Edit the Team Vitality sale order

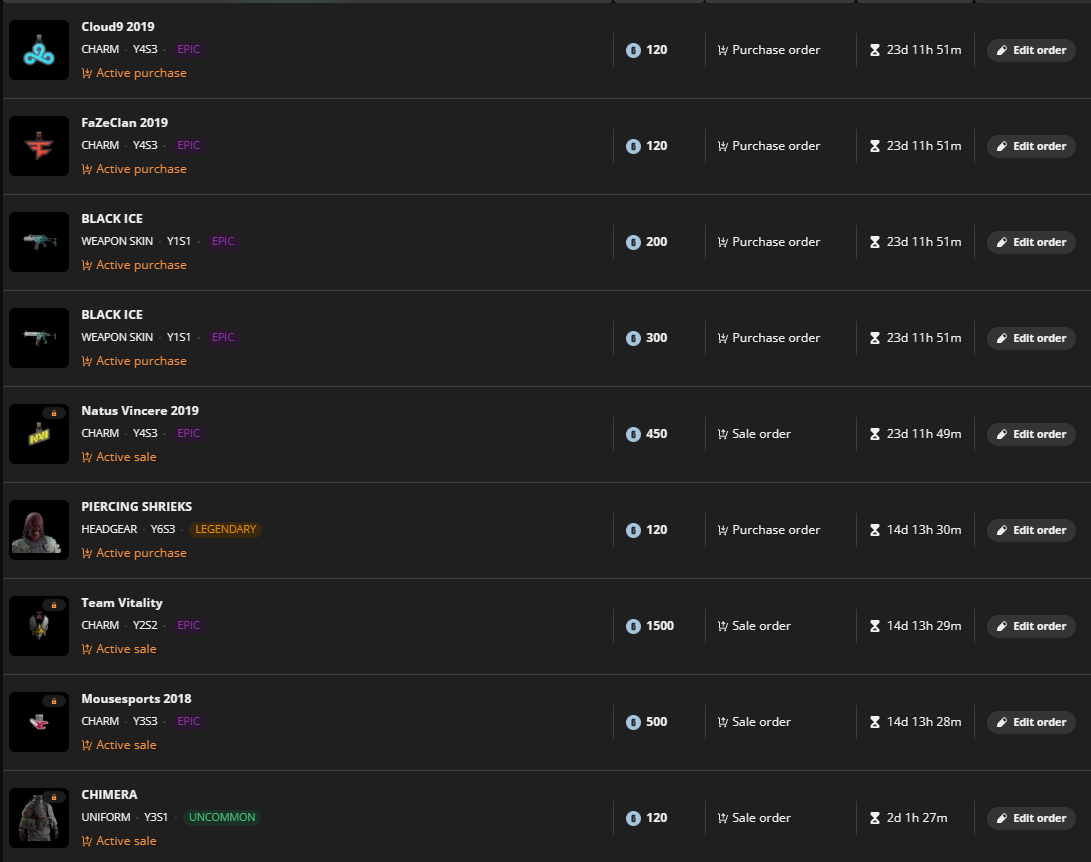(1031, 626)
